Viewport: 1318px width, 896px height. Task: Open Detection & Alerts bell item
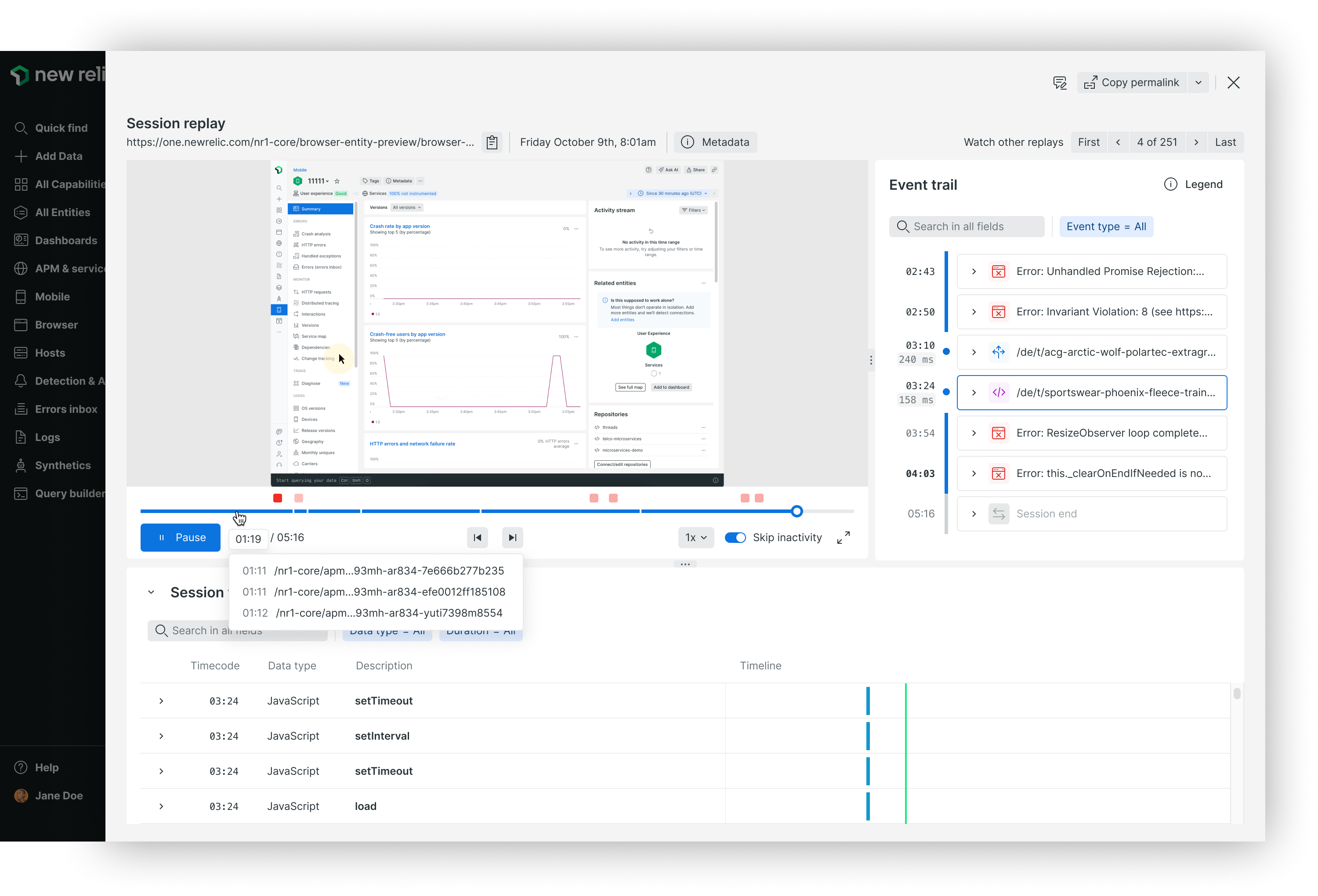click(60, 381)
